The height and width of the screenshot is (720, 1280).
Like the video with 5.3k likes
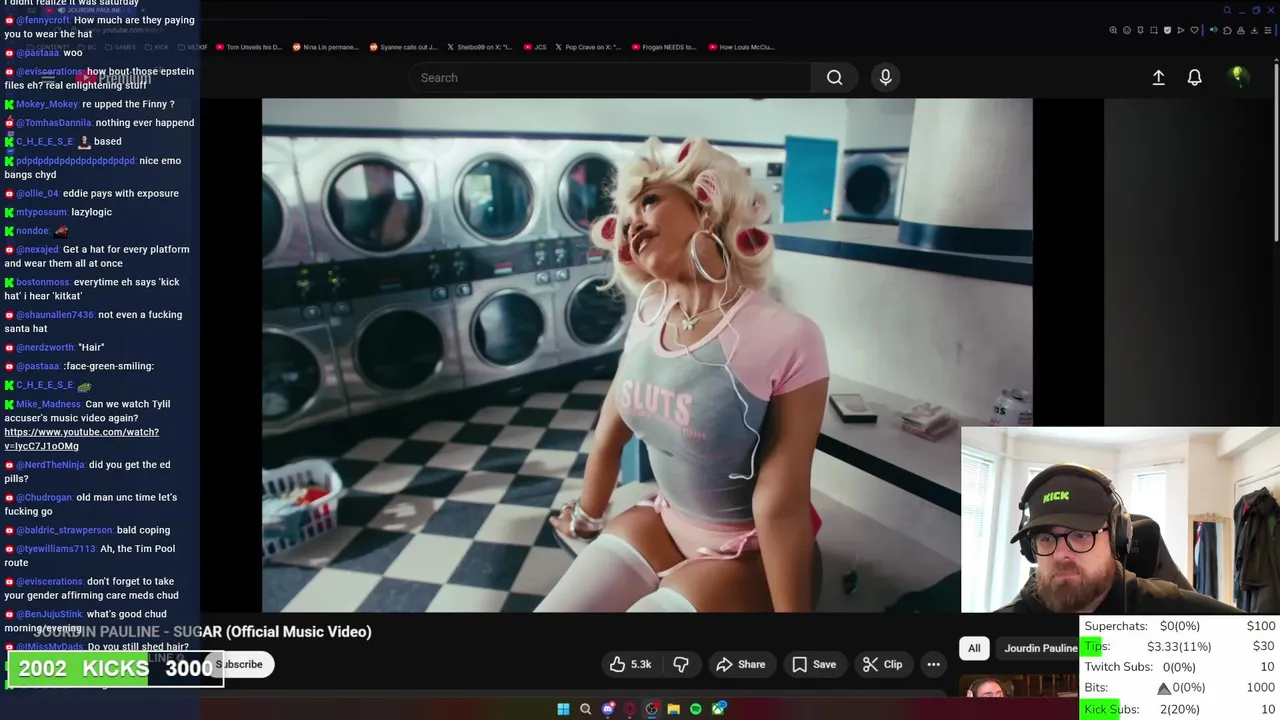(630, 664)
